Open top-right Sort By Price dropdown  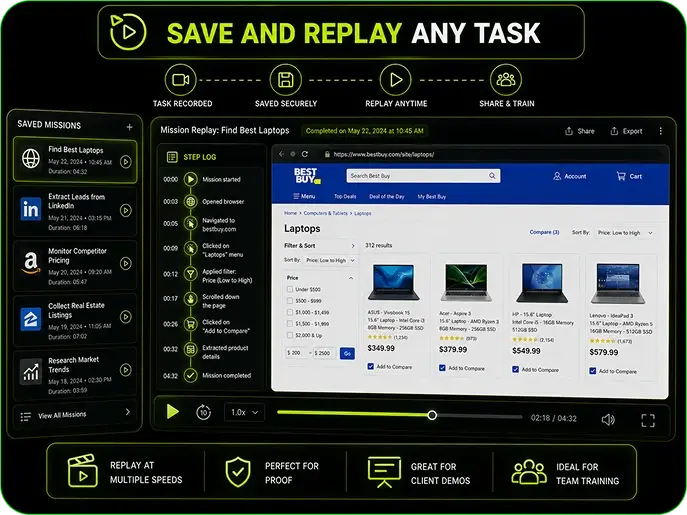pyautogui.click(x=626, y=233)
